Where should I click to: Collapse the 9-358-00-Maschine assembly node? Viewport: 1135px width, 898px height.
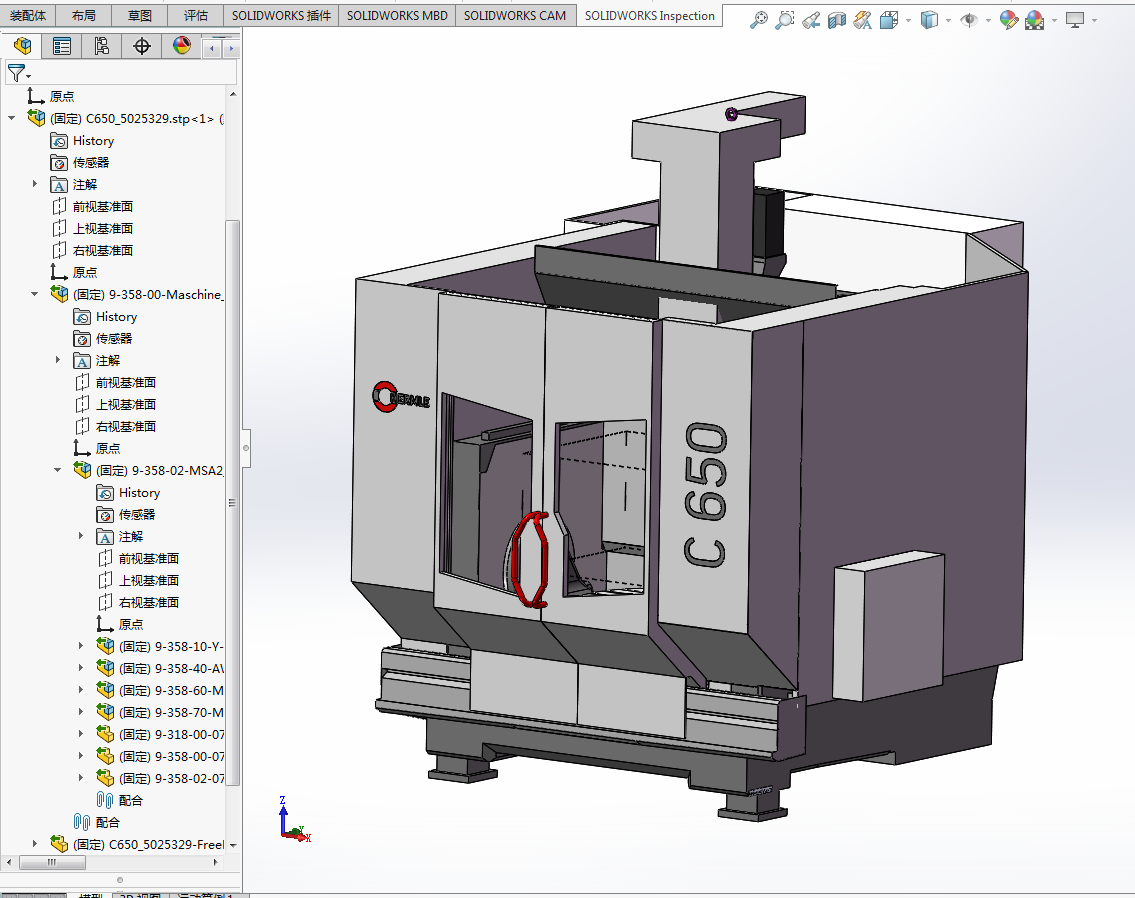[35, 294]
